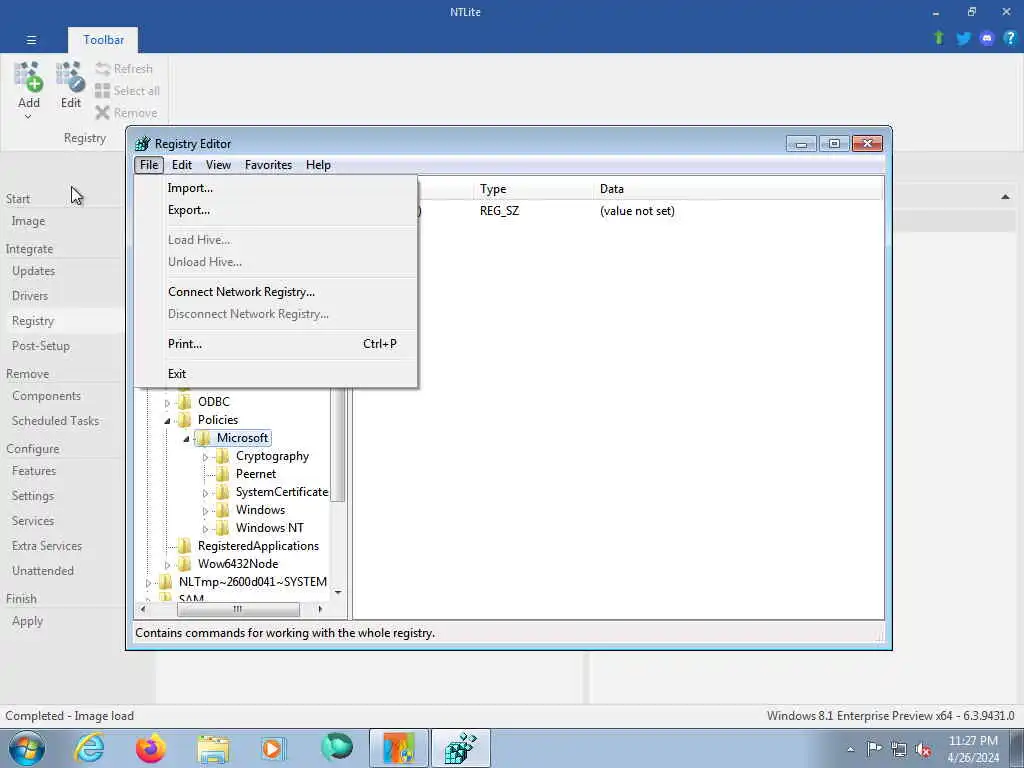Click the File menu header
The height and width of the screenshot is (768, 1024).
[149, 165]
